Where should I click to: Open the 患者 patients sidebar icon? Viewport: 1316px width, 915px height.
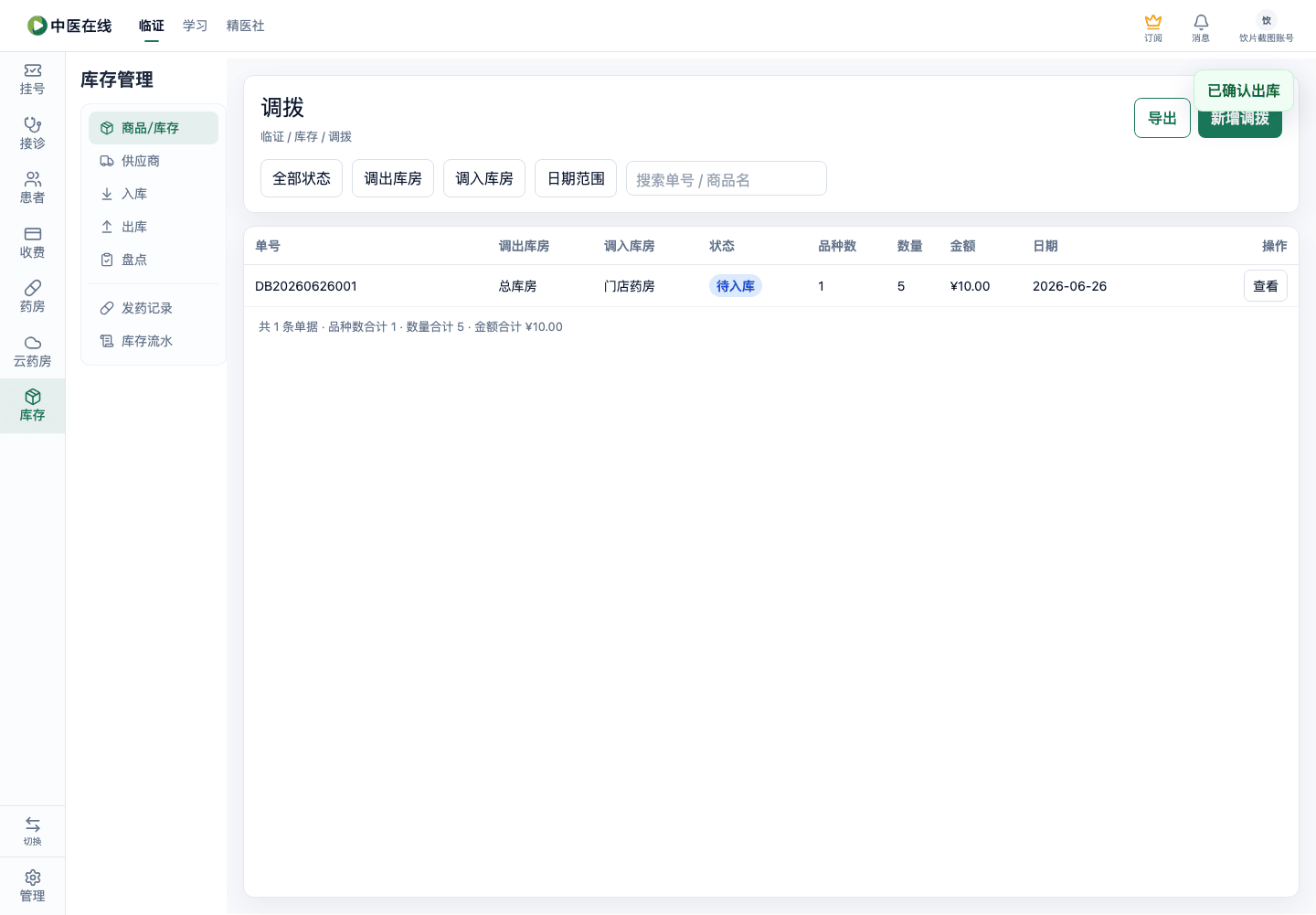pos(32,188)
